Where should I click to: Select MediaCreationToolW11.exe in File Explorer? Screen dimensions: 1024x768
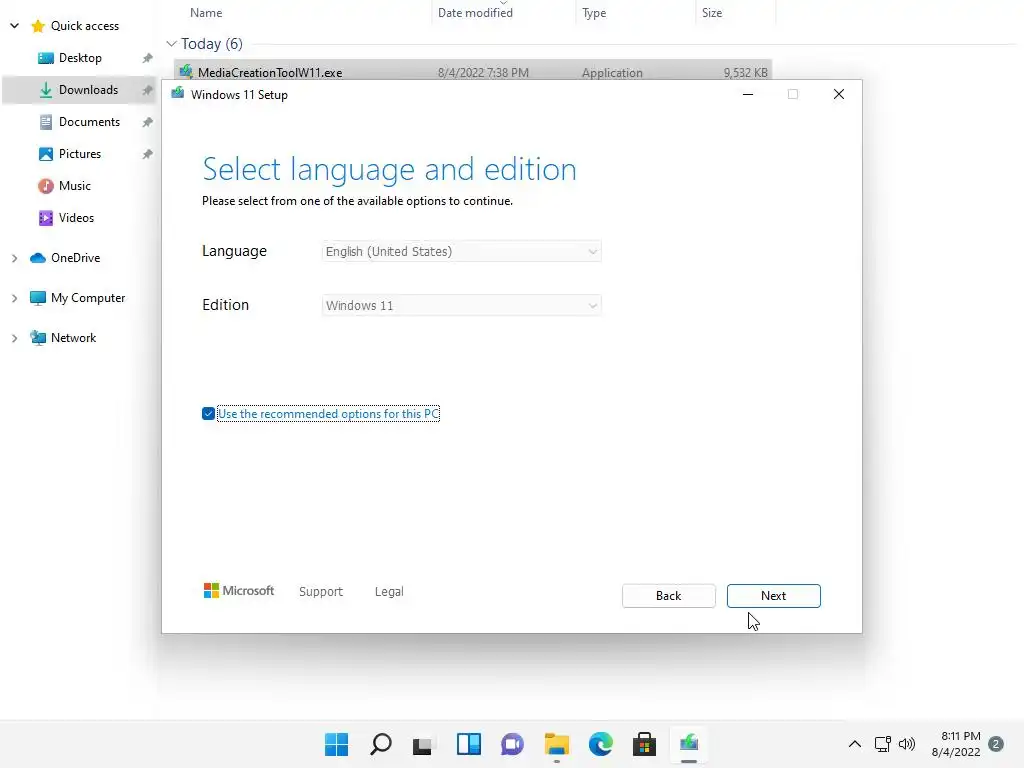tap(473, 72)
